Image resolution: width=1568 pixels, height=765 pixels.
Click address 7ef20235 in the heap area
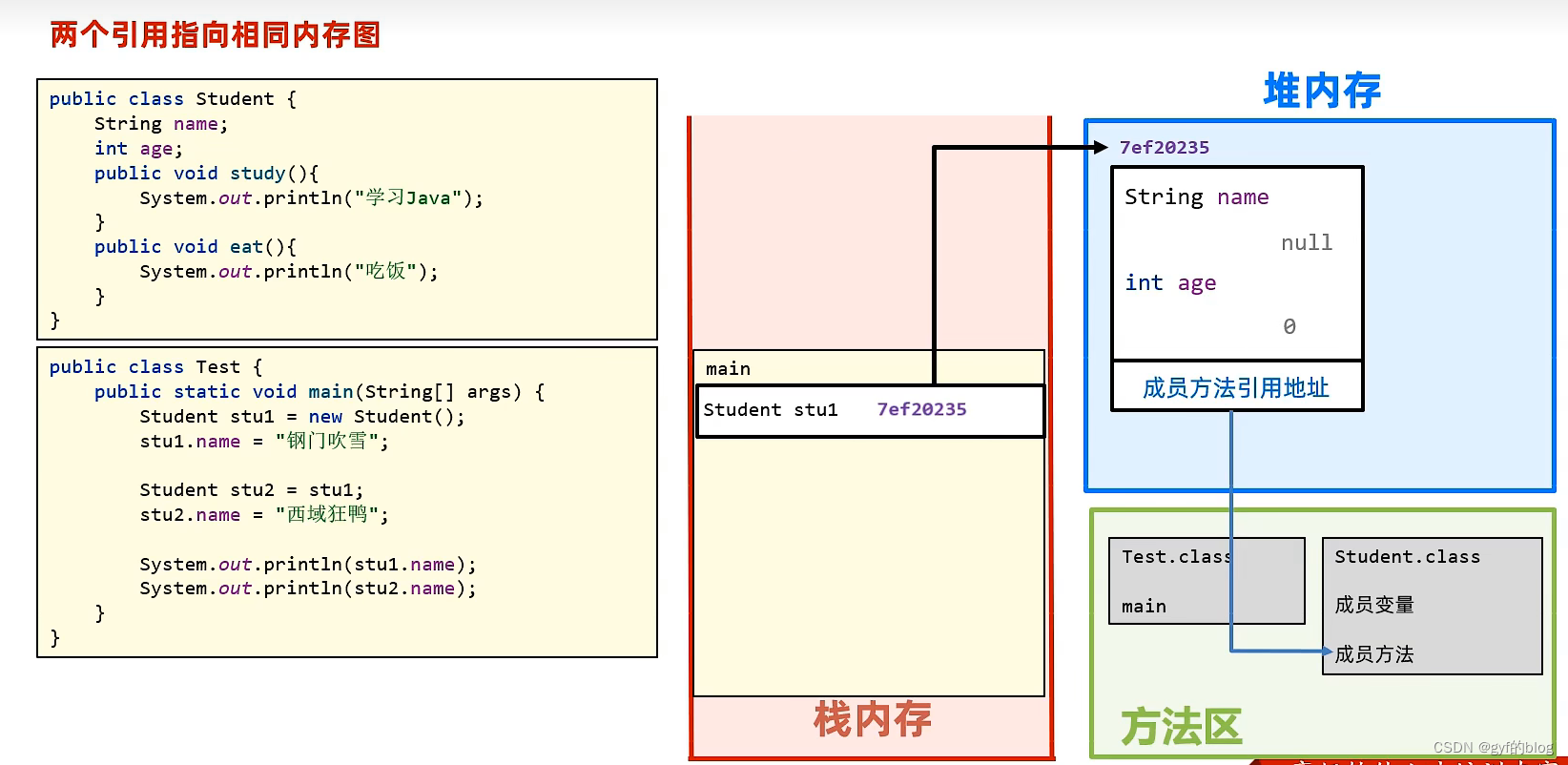pyautogui.click(x=1165, y=148)
